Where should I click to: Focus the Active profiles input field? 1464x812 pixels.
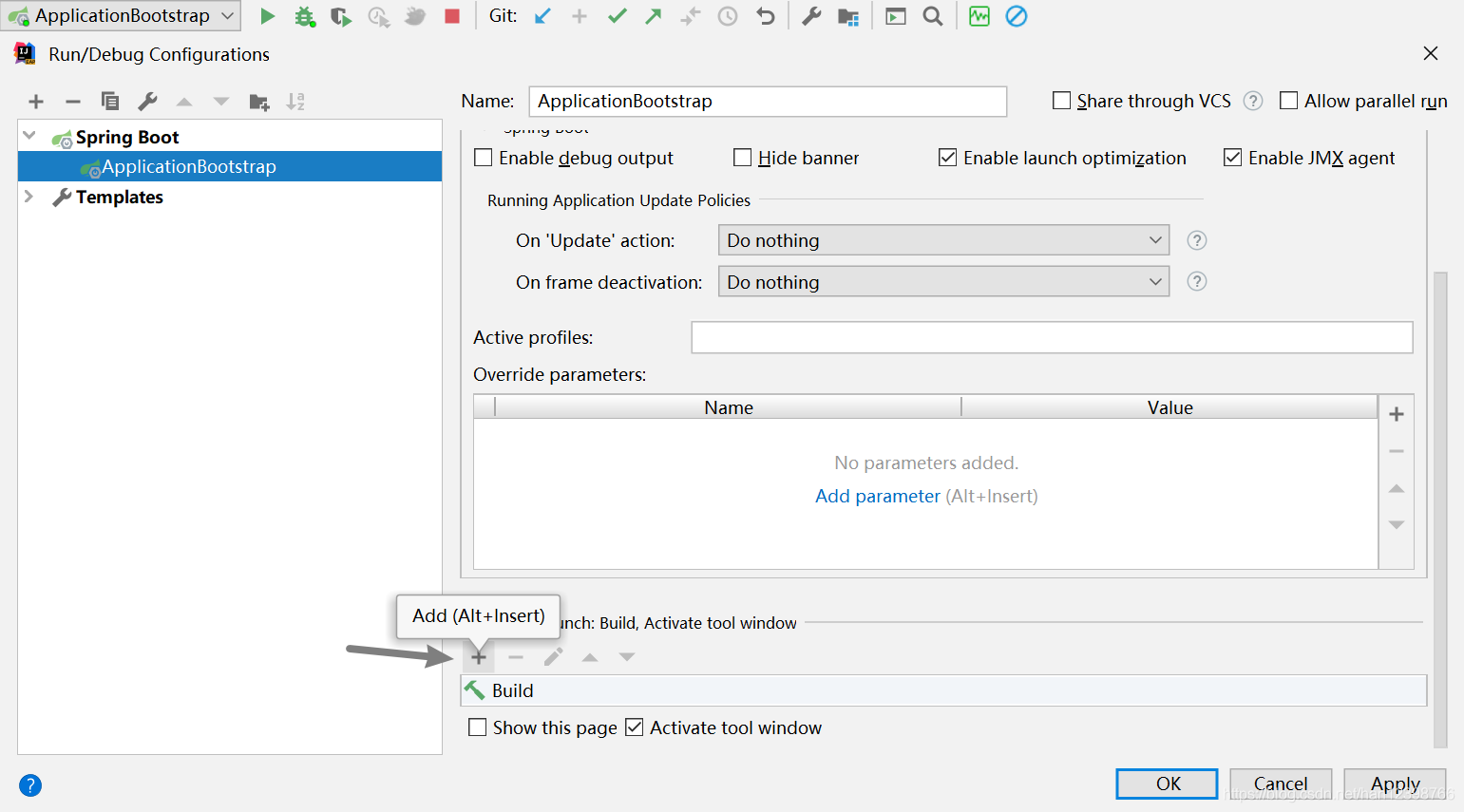1052,337
